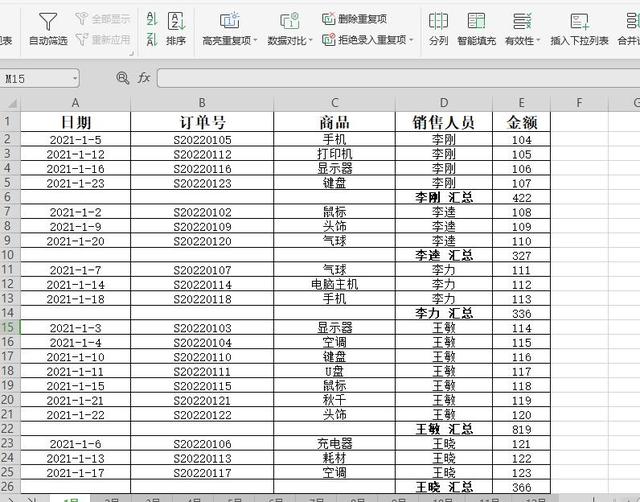Select column A header
Image resolution: width=640 pixels, height=502 pixels.
76,103
